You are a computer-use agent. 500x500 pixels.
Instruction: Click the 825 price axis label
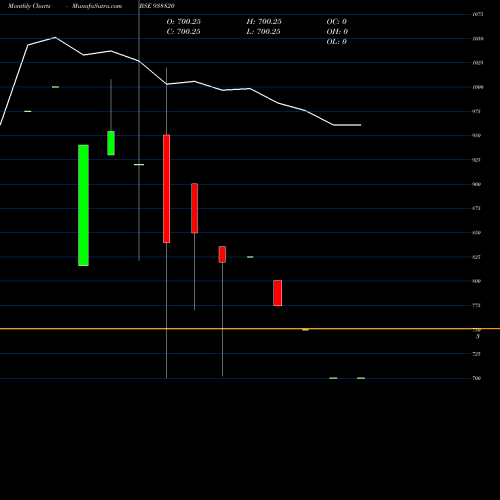click(x=476, y=257)
